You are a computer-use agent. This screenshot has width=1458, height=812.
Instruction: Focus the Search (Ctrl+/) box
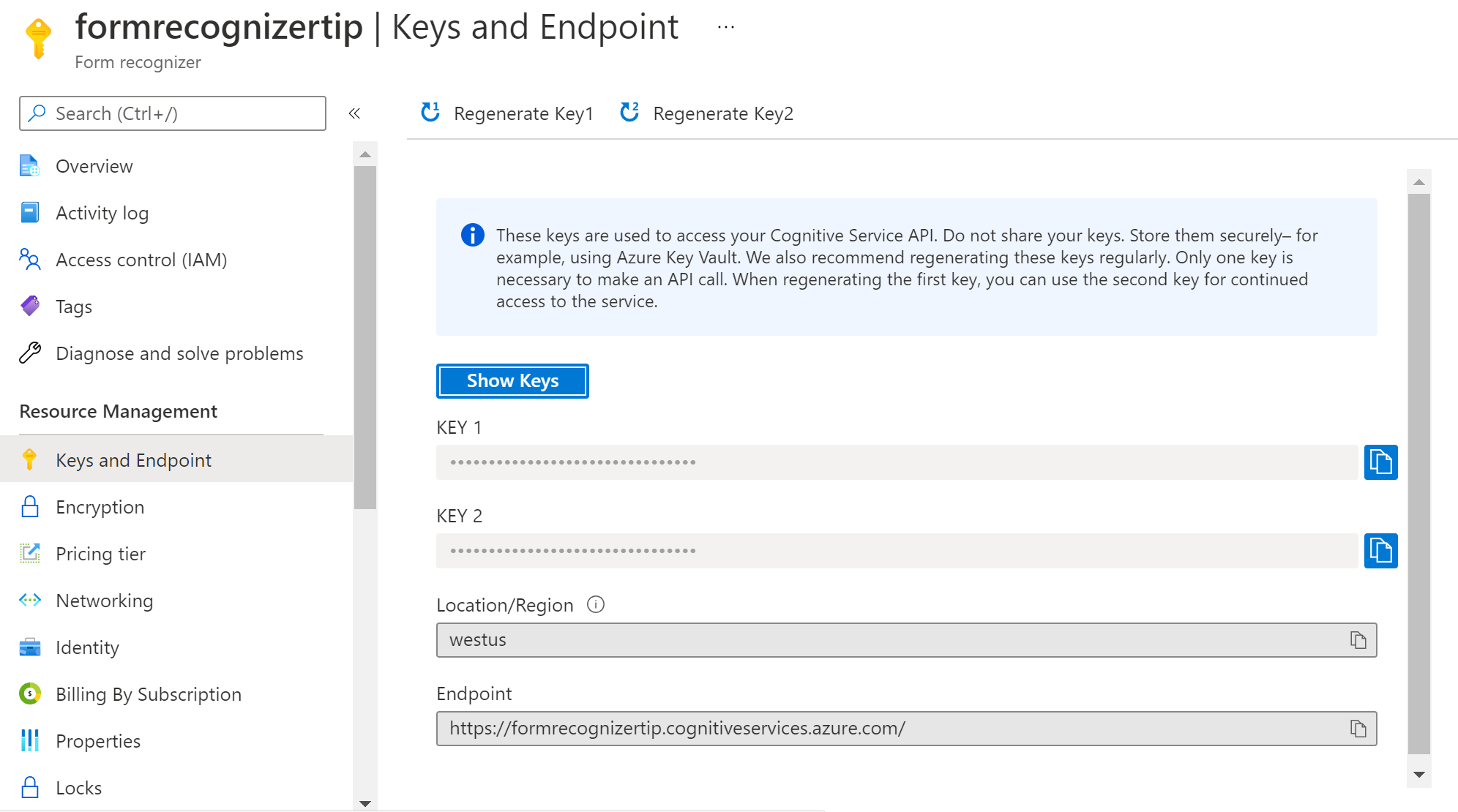click(173, 113)
